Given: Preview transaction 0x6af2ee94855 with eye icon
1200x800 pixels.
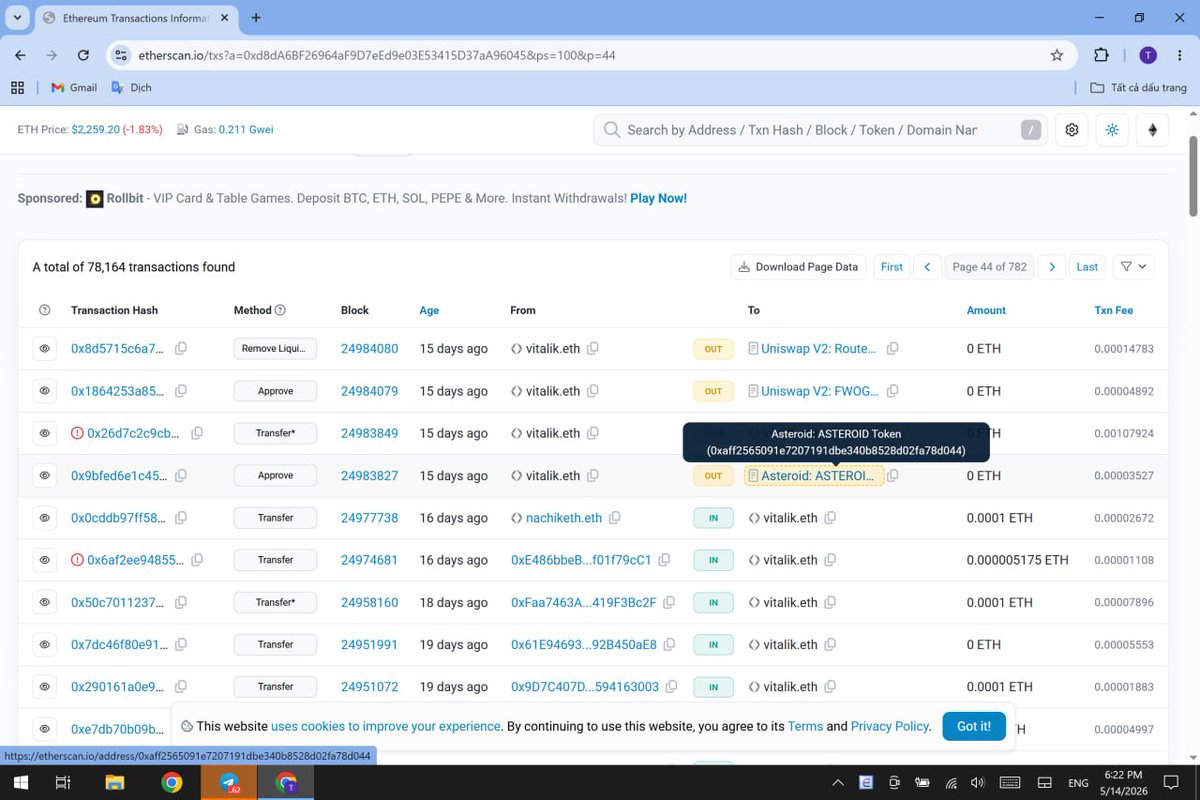Looking at the screenshot, I should [x=45, y=560].
